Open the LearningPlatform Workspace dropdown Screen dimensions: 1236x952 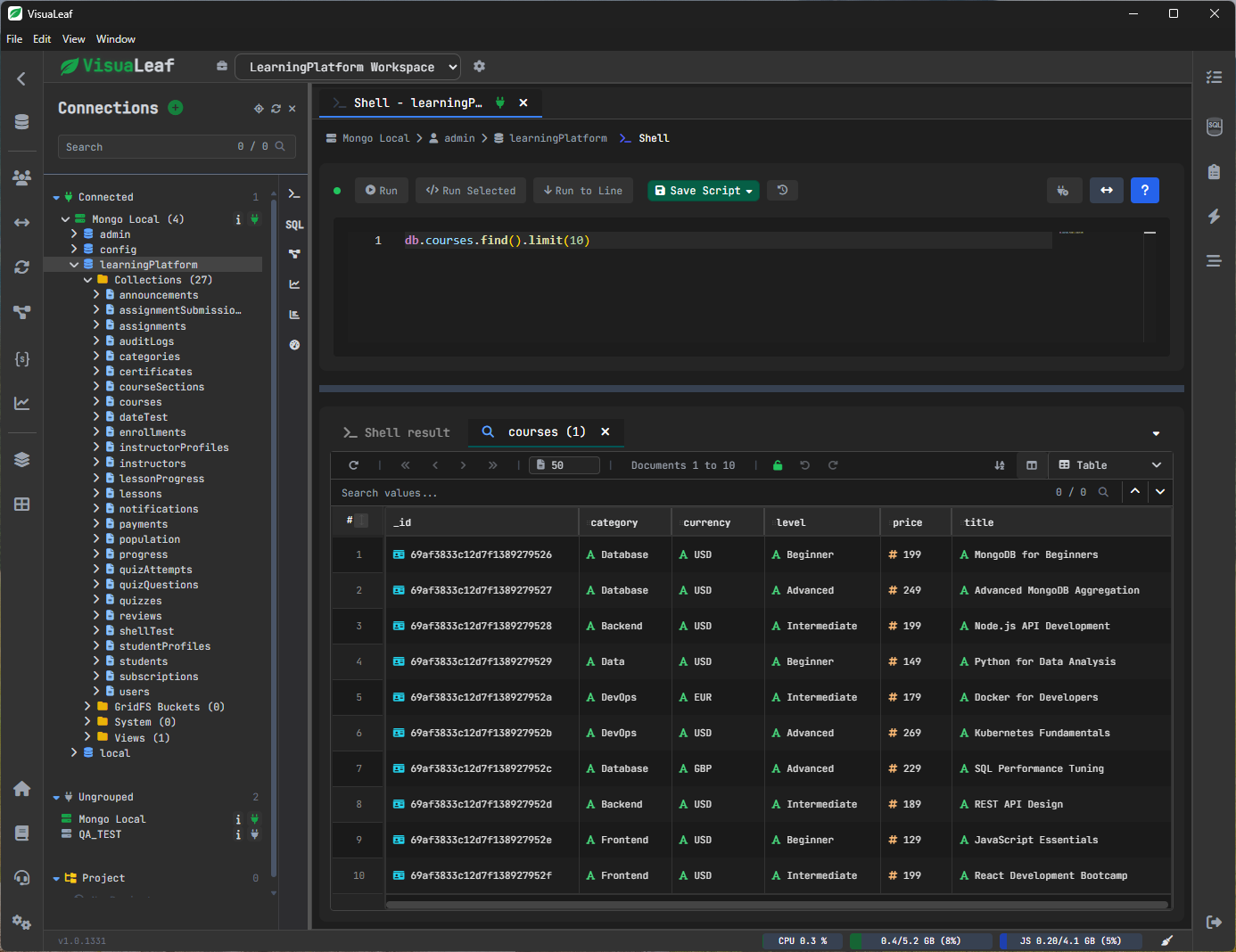(x=348, y=67)
